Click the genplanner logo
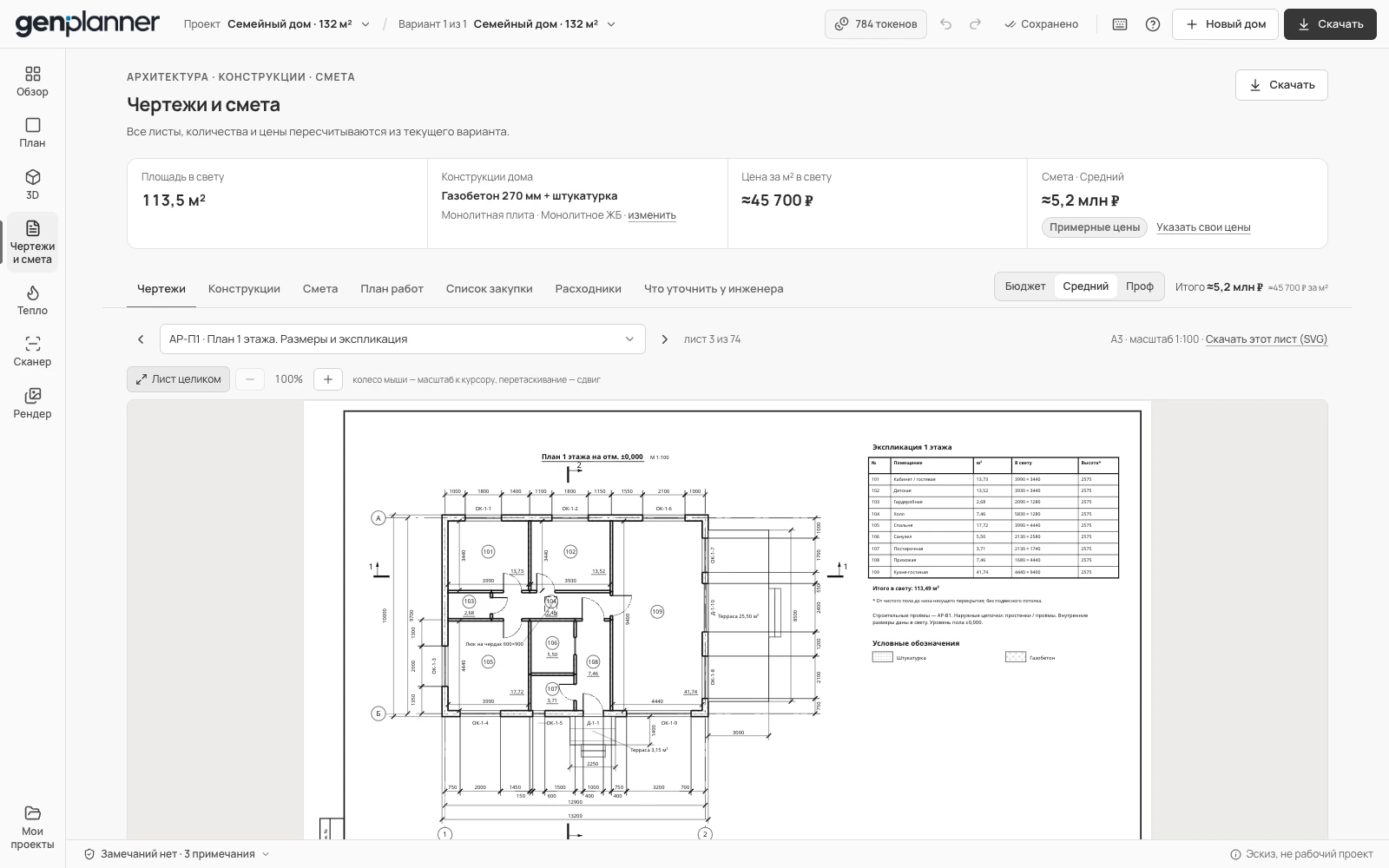The width and height of the screenshot is (1389, 868). pos(88,23)
